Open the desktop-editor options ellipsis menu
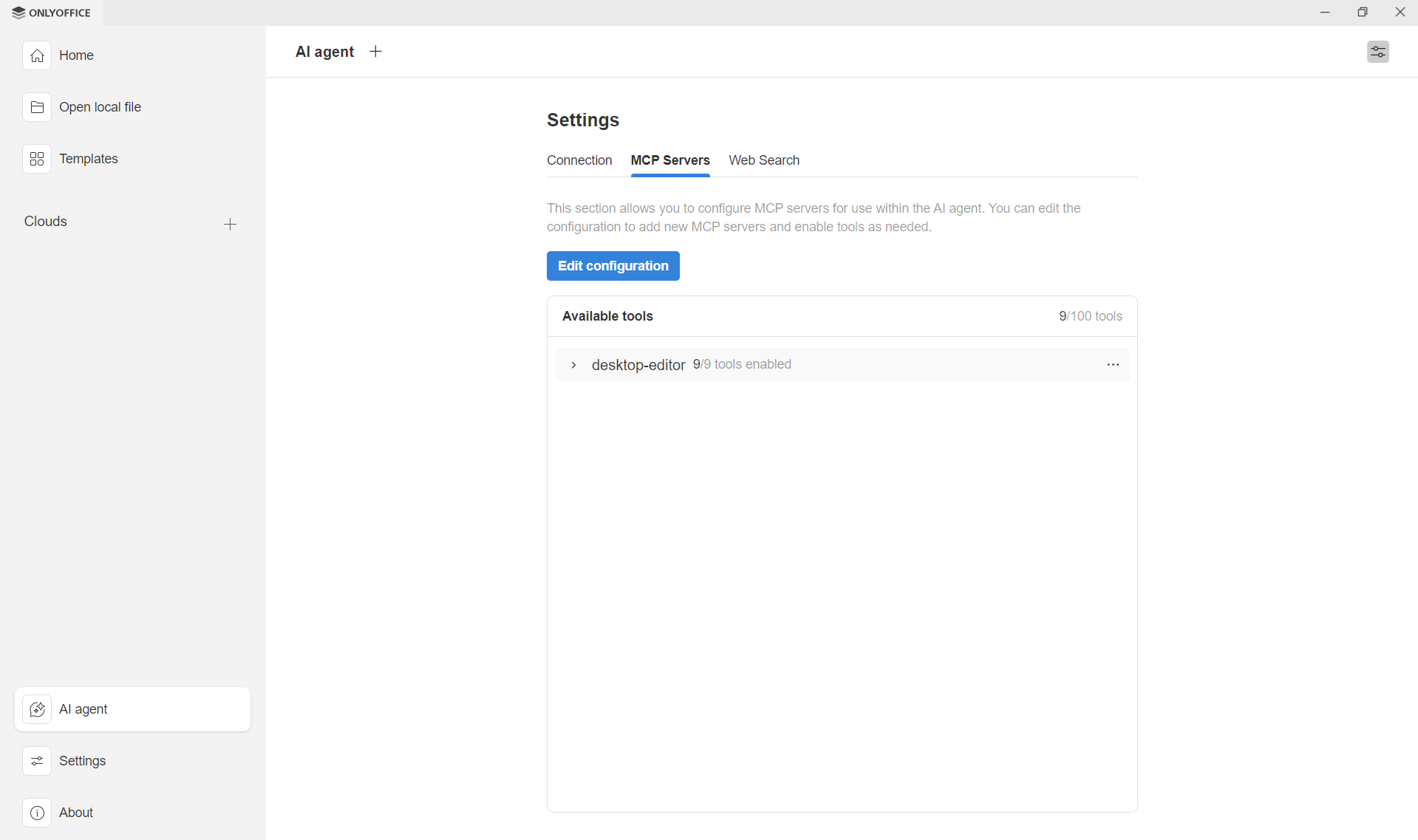 [x=1114, y=364]
